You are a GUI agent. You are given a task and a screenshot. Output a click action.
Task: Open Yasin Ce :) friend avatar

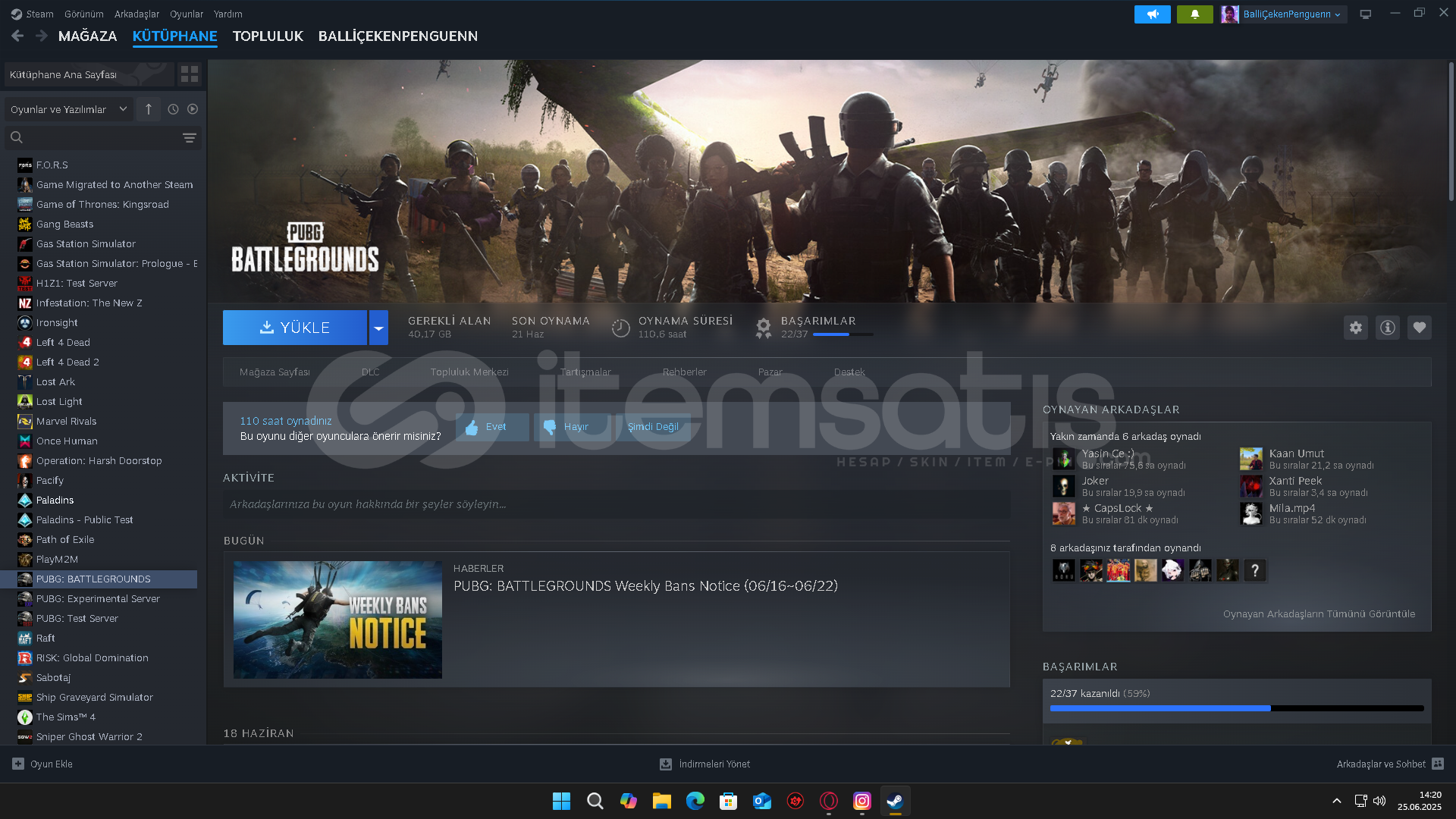pos(1063,459)
